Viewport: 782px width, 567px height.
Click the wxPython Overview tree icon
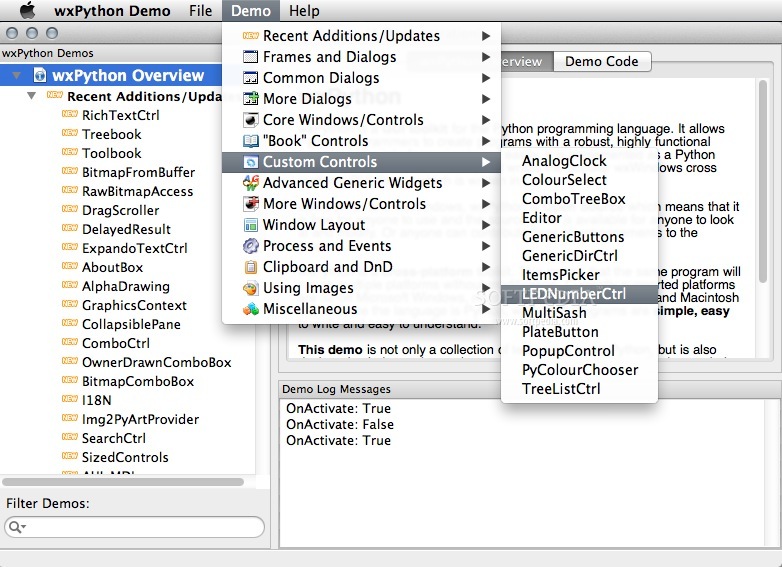39,75
